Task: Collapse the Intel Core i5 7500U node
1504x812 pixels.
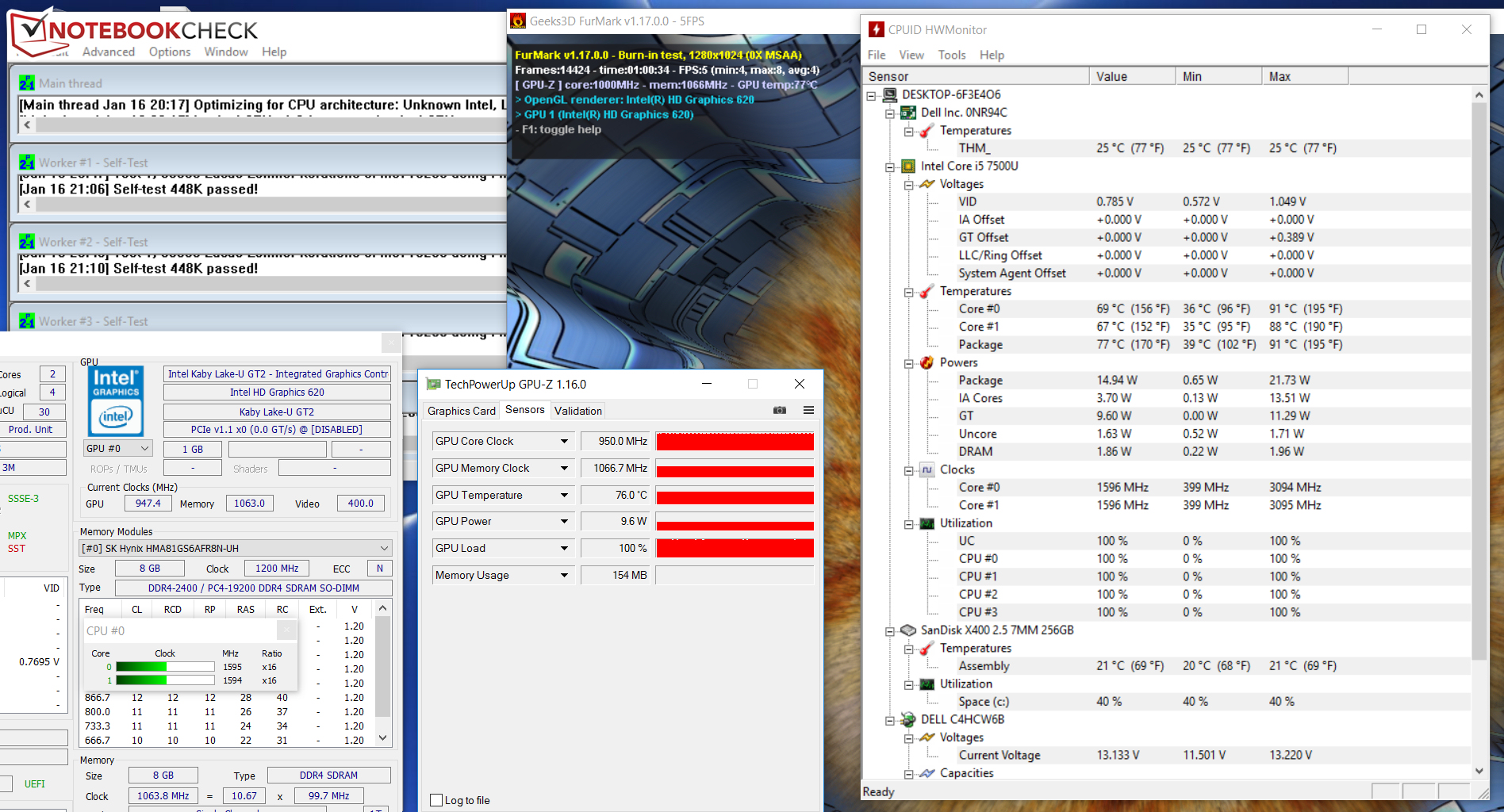Action: (890, 167)
